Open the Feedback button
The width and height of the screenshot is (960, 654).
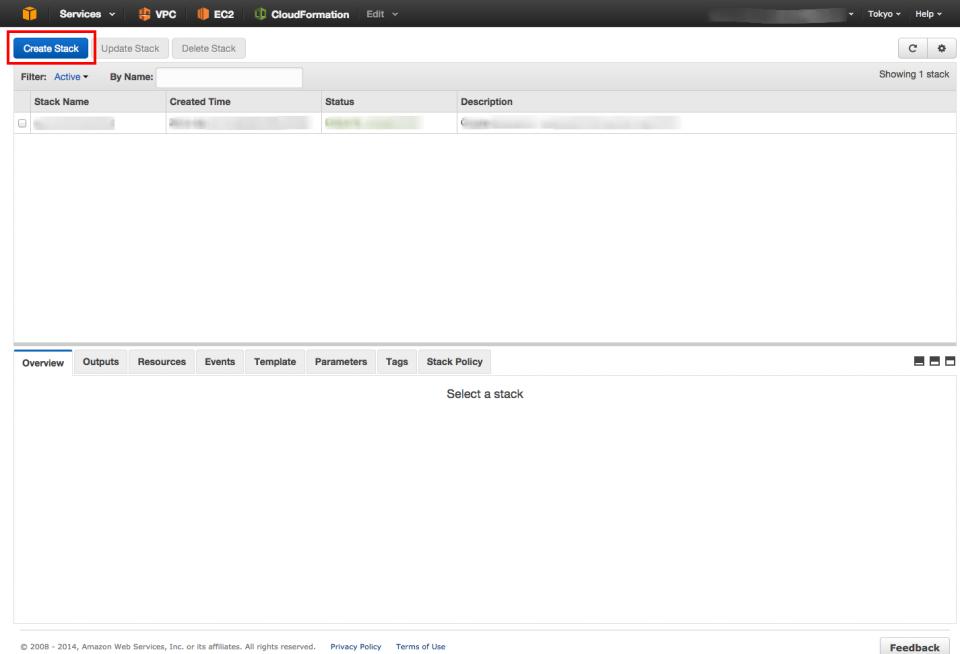coord(915,647)
